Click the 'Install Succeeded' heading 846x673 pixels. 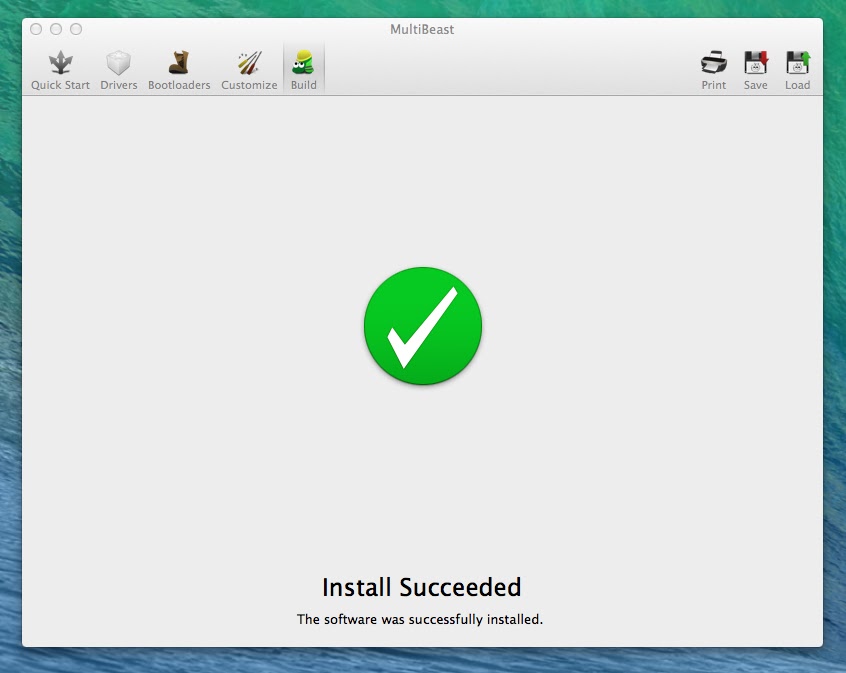click(x=422, y=587)
